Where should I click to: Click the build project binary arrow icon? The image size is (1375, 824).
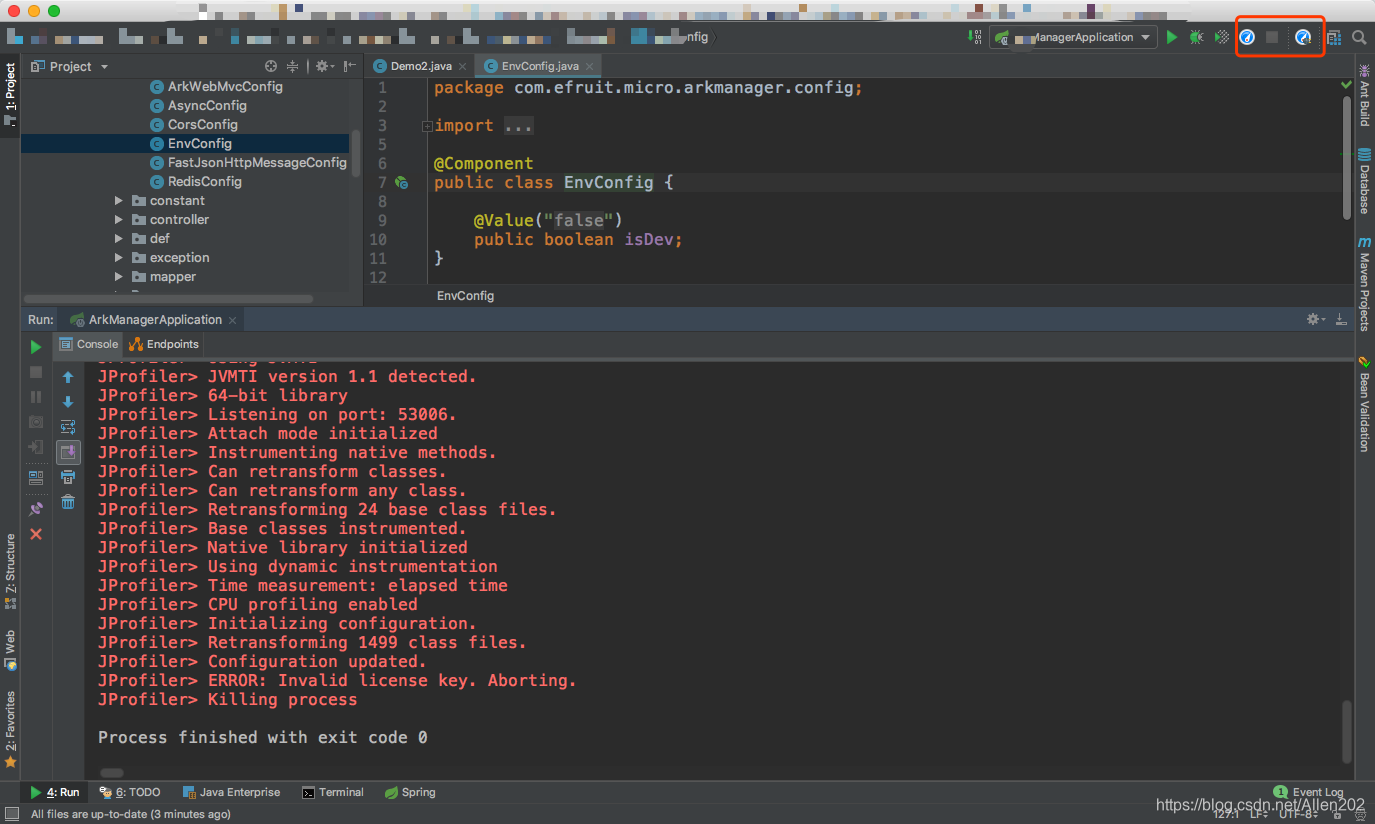click(x=974, y=37)
